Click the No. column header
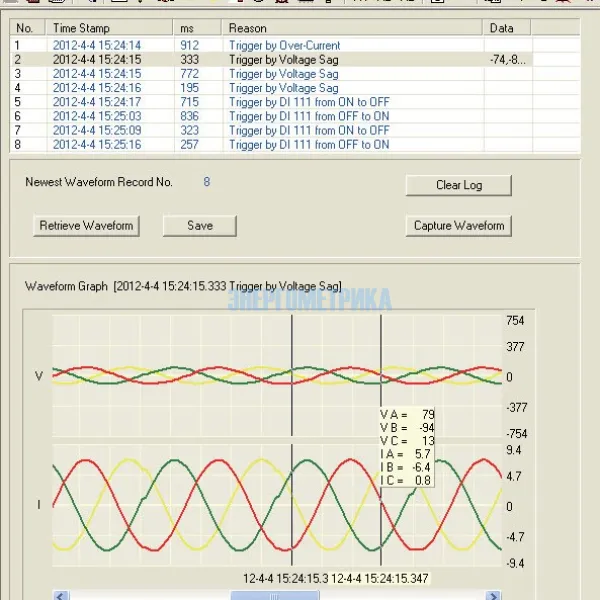The height and width of the screenshot is (600, 600). (28, 28)
